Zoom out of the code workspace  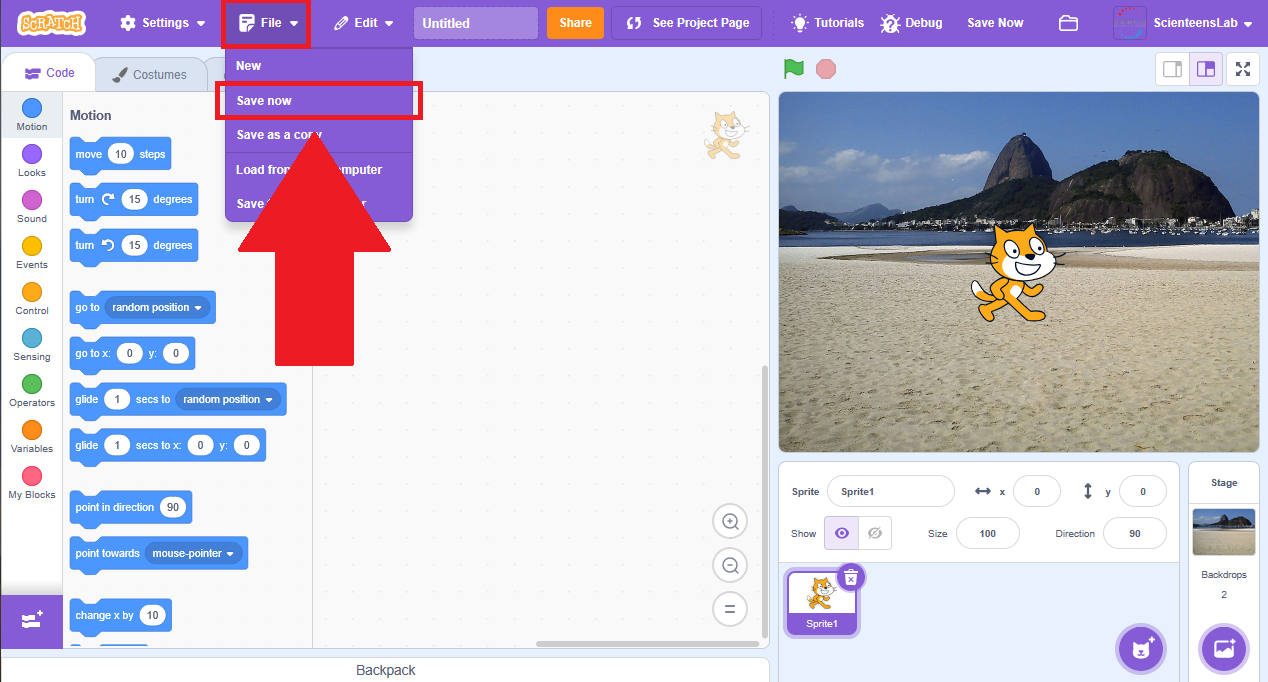(730, 566)
